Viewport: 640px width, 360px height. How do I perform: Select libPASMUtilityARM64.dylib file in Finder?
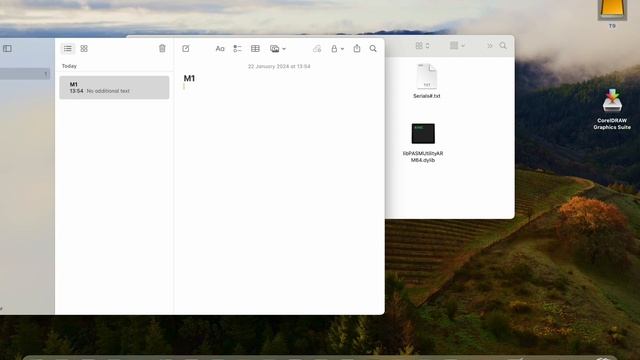point(423,143)
